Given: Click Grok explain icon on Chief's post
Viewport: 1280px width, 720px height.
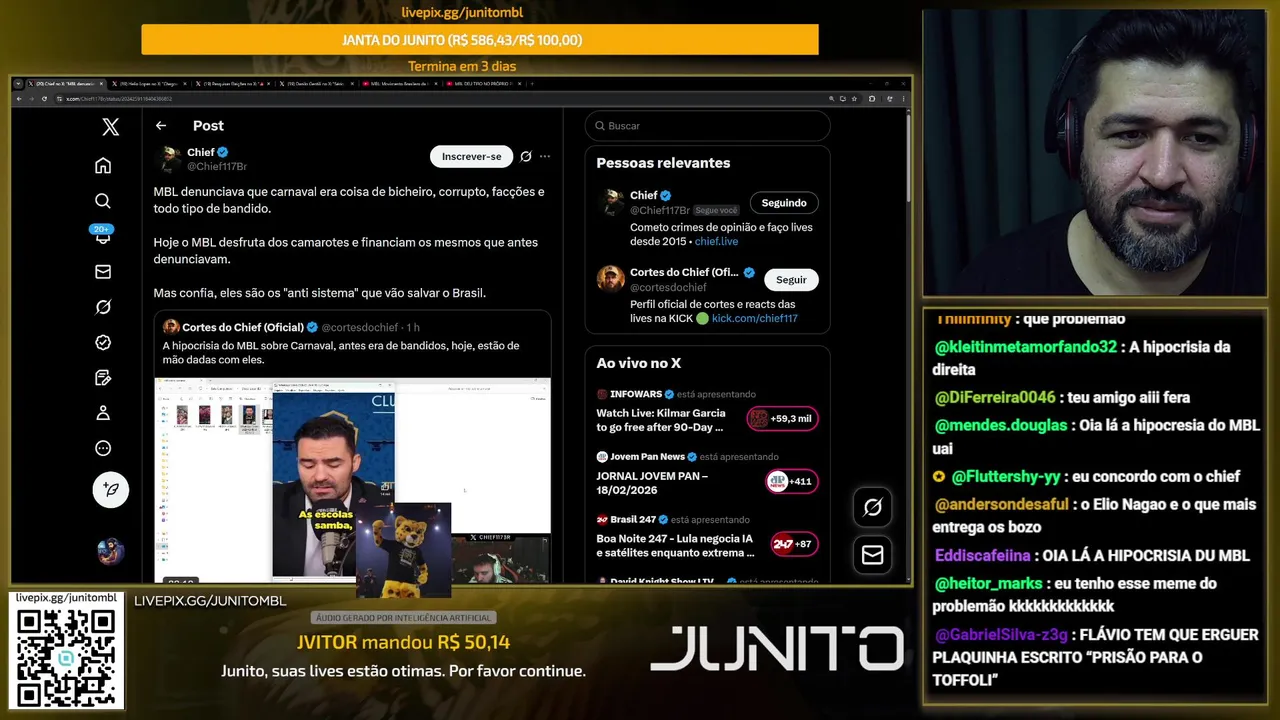Looking at the screenshot, I should tap(526, 156).
